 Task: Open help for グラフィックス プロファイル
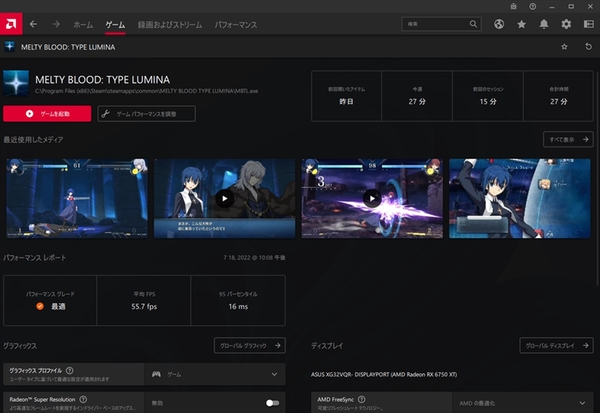coord(70,370)
